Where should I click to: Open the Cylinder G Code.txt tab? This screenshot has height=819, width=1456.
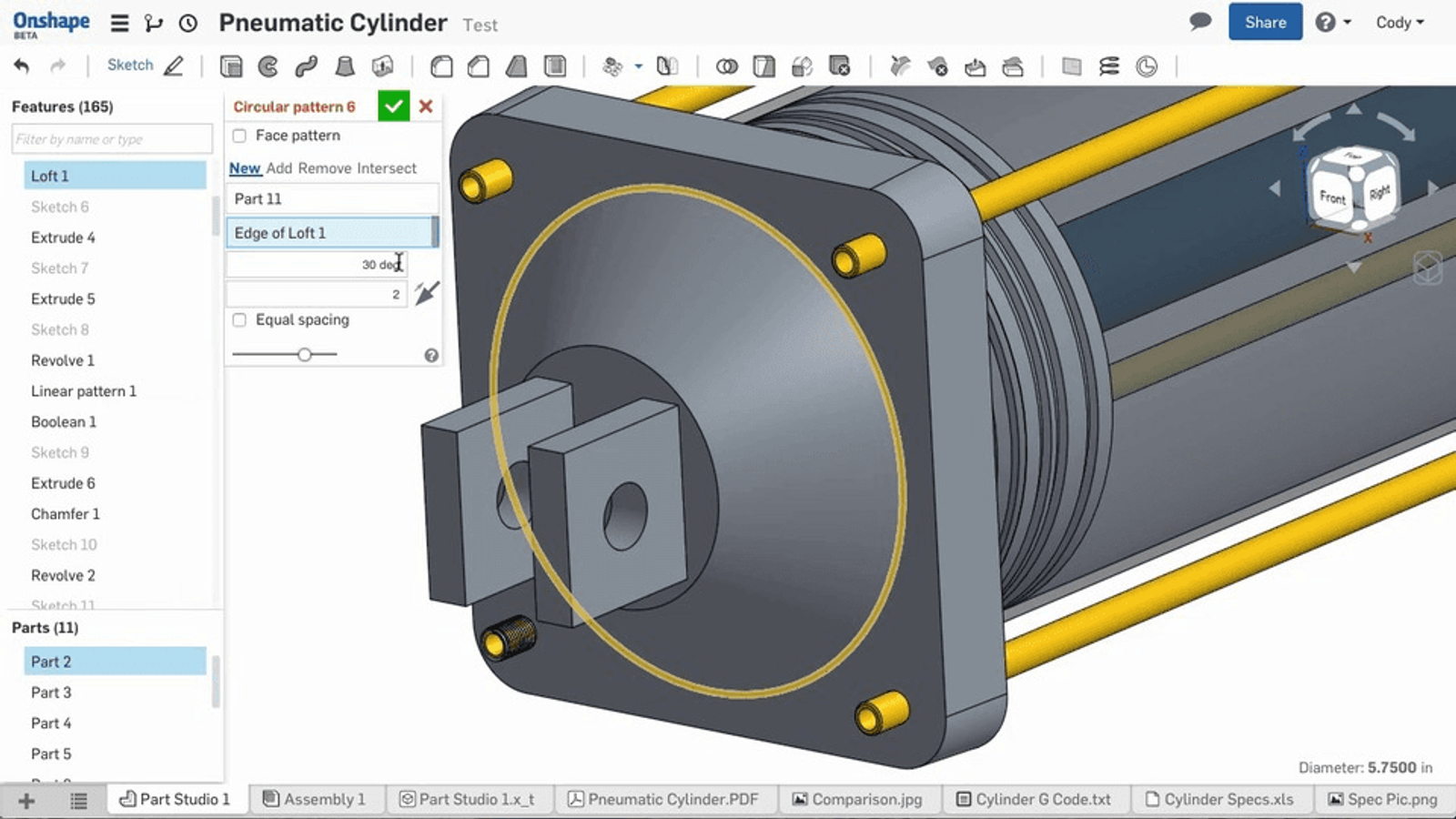coord(1034,799)
